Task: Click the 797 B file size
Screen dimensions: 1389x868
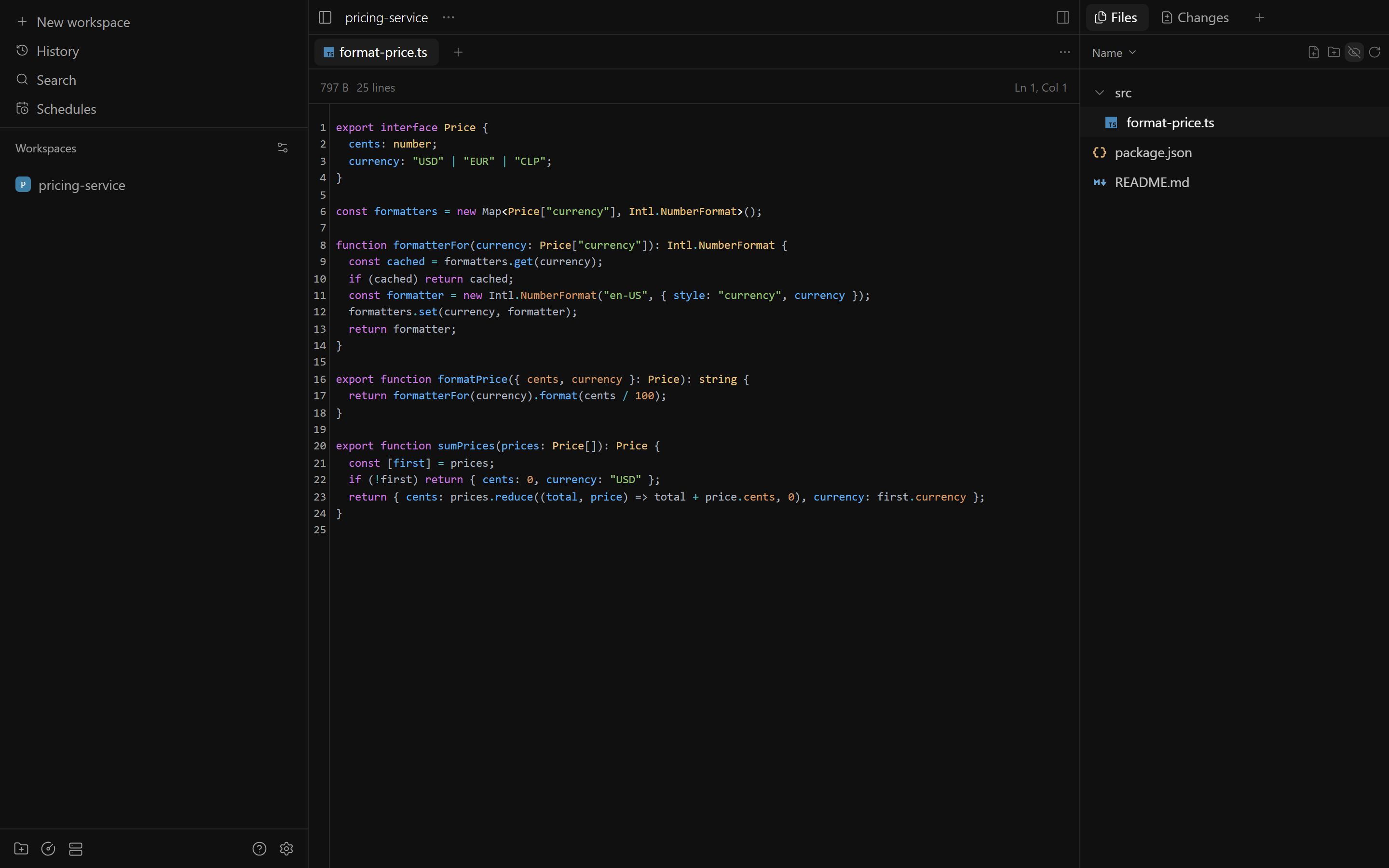Action: click(x=334, y=87)
